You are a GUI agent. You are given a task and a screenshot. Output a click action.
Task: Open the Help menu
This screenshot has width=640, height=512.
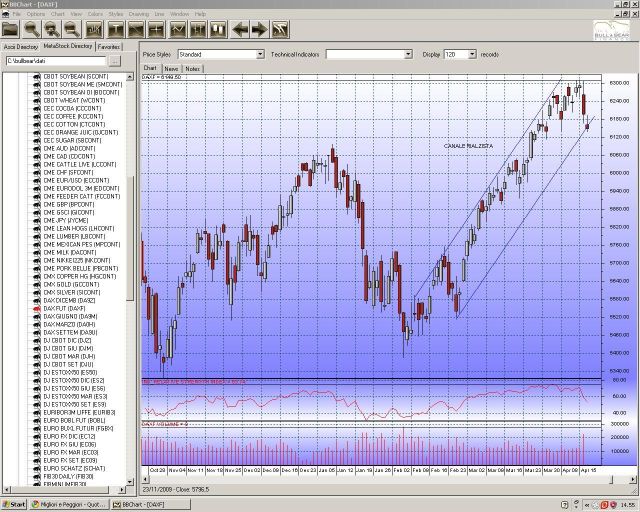(200, 14)
